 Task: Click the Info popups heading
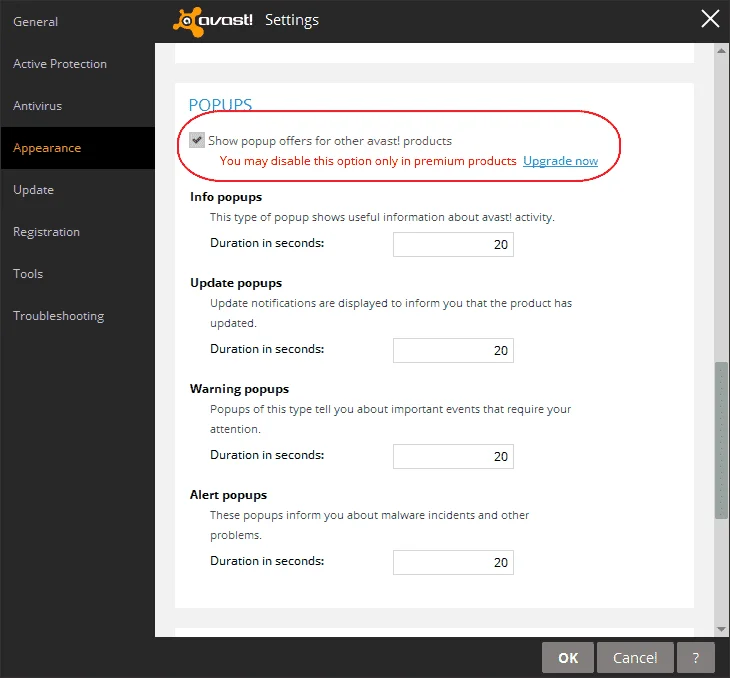pyautogui.click(x=226, y=197)
